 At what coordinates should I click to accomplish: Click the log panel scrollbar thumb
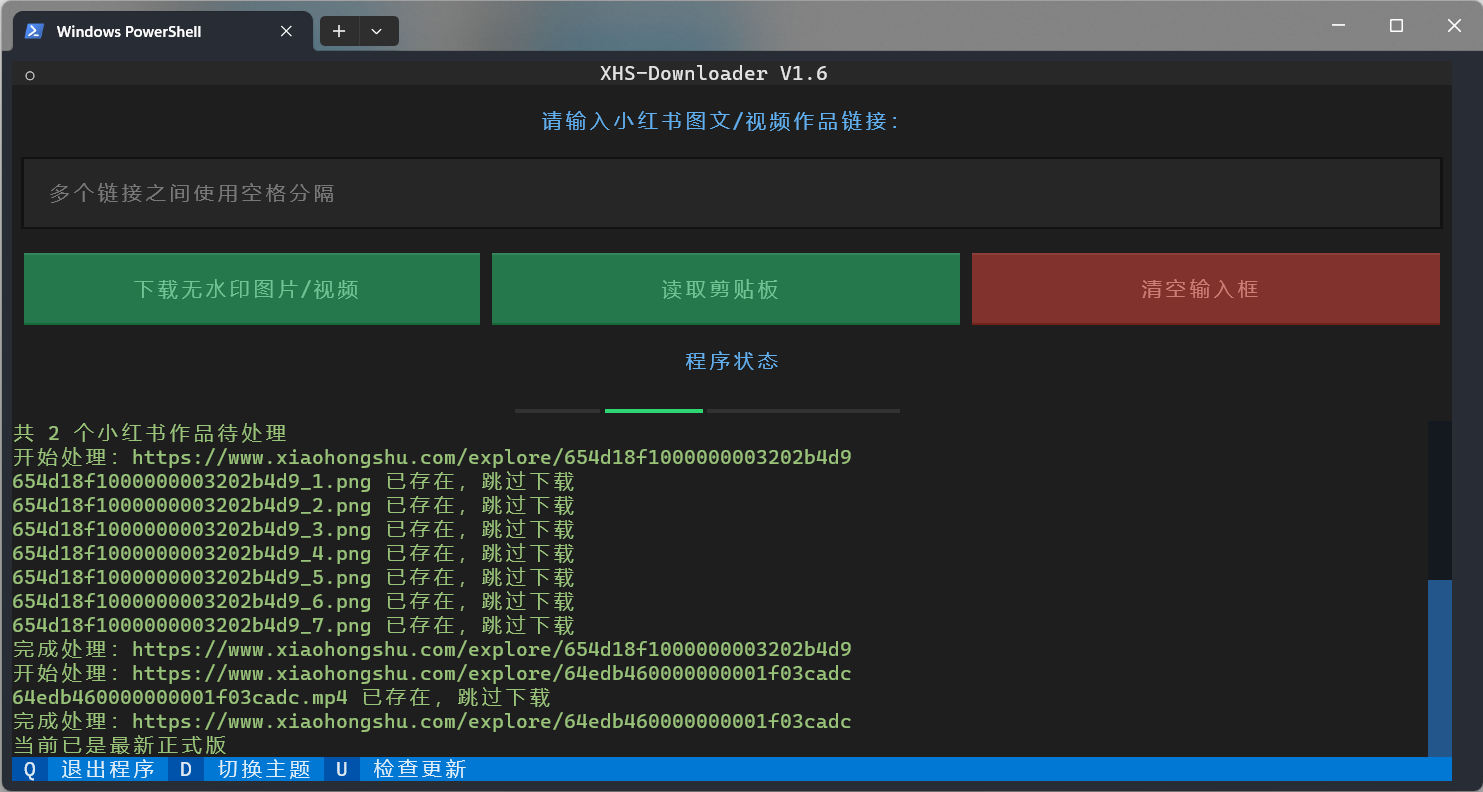point(1439,668)
